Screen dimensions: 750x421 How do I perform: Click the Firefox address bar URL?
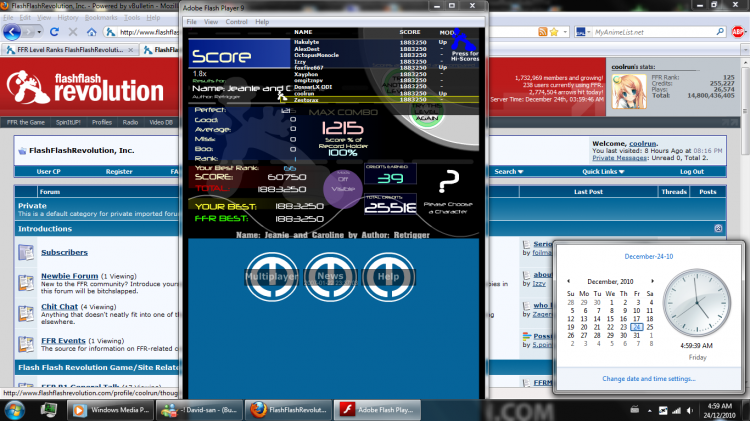click(148, 32)
